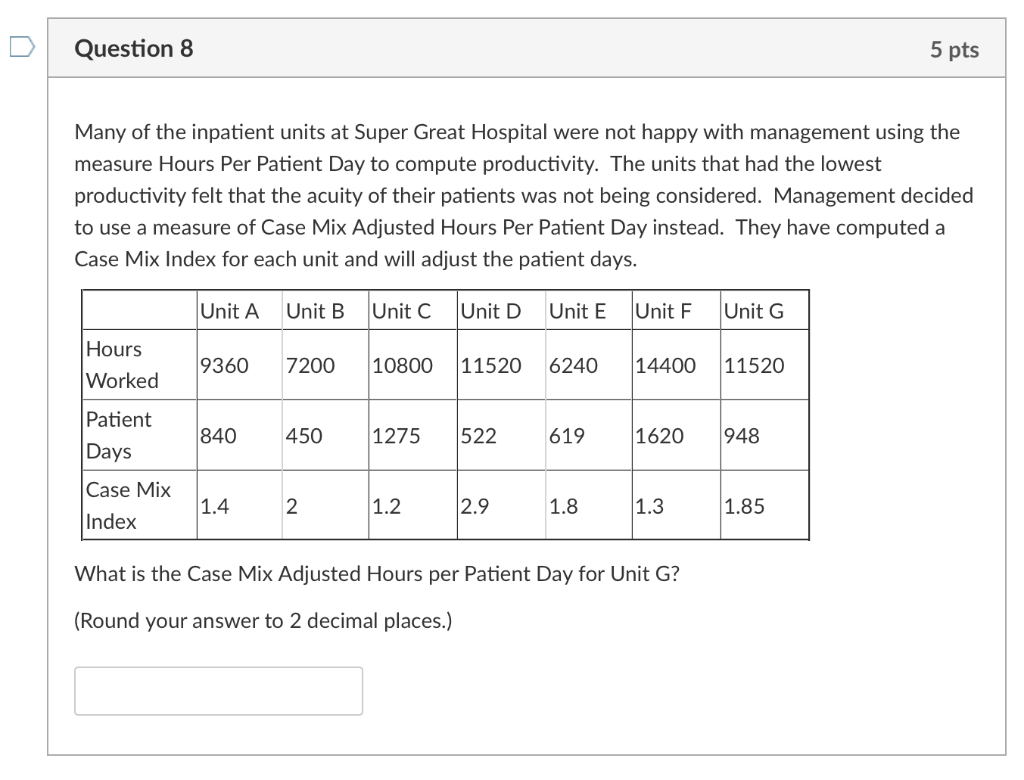Click the value 948 for Unit G patient days
The height and width of the screenshot is (780, 1024).
tap(740, 435)
